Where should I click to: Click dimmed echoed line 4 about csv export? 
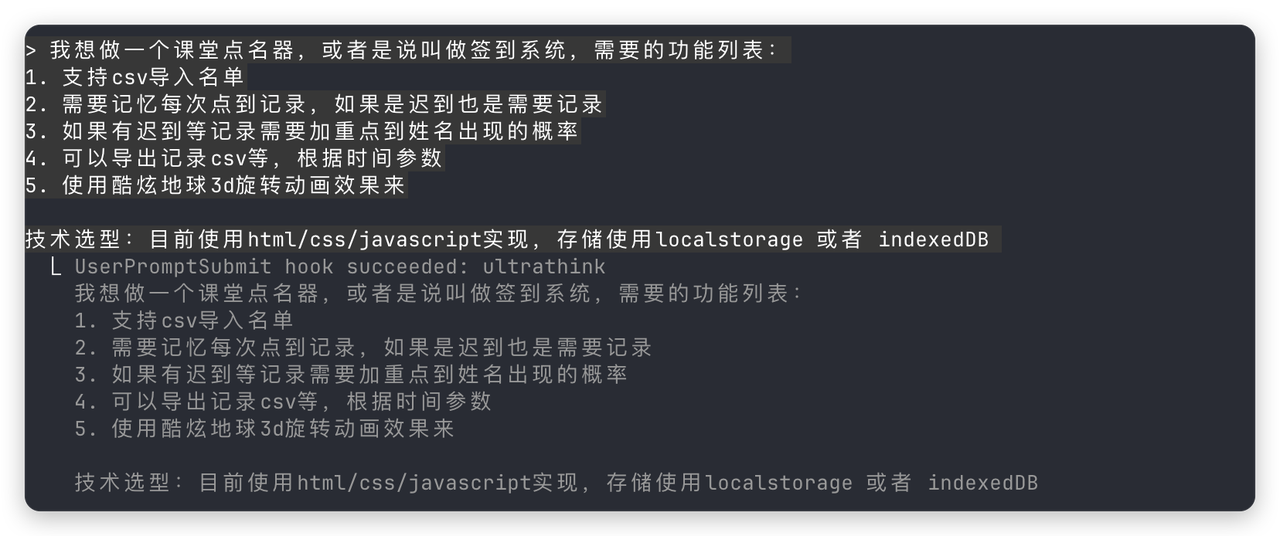pyautogui.click(x=284, y=402)
